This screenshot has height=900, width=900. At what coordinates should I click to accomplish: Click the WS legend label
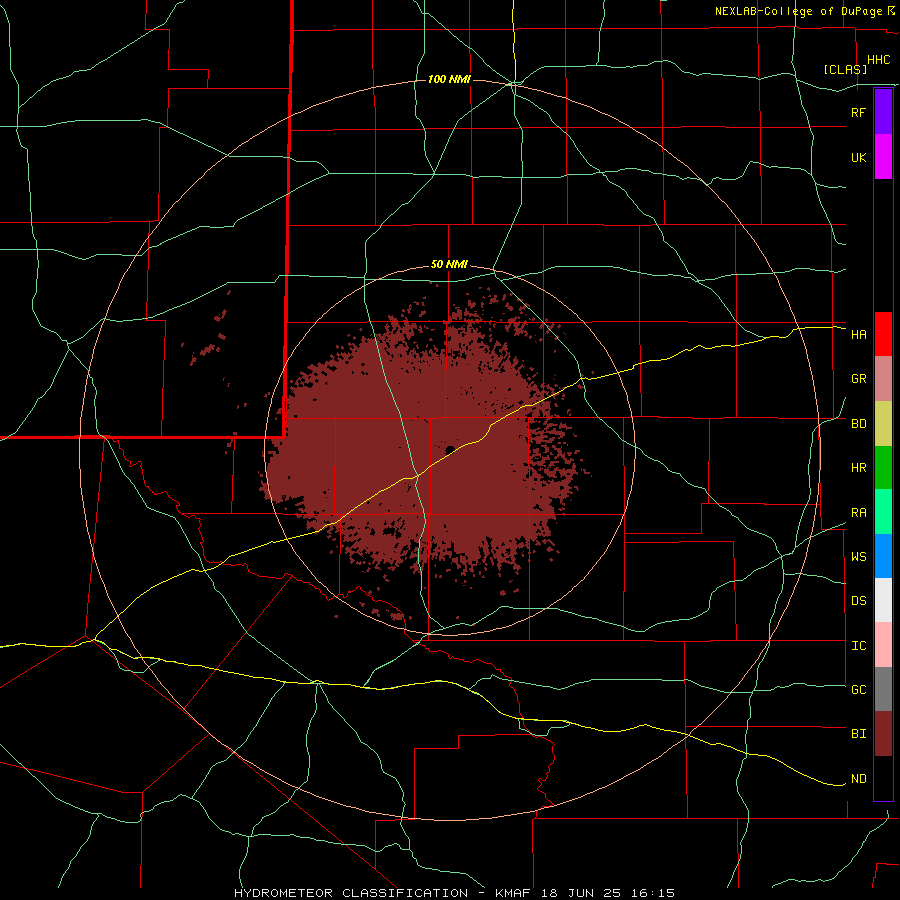[x=858, y=557]
